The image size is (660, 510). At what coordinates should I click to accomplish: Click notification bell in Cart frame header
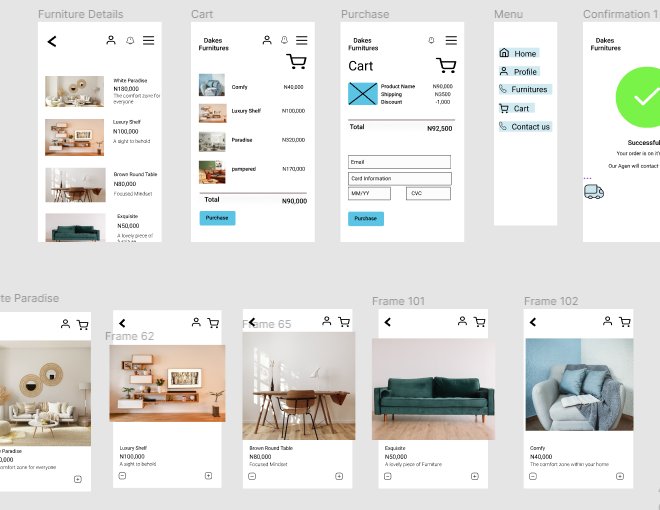(285, 40)
